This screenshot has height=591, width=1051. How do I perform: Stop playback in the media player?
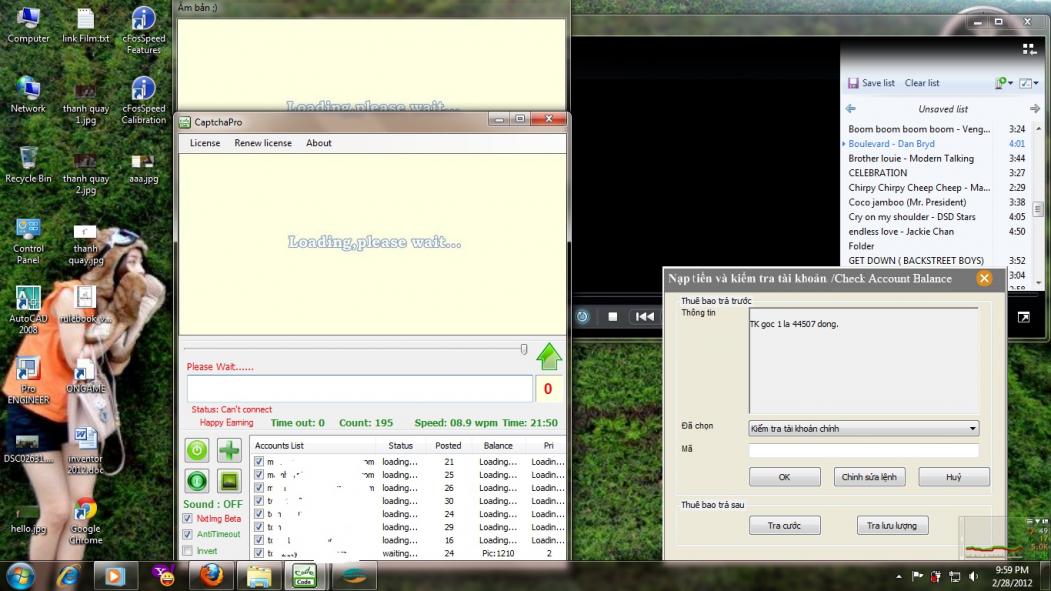tap(613, 316)
